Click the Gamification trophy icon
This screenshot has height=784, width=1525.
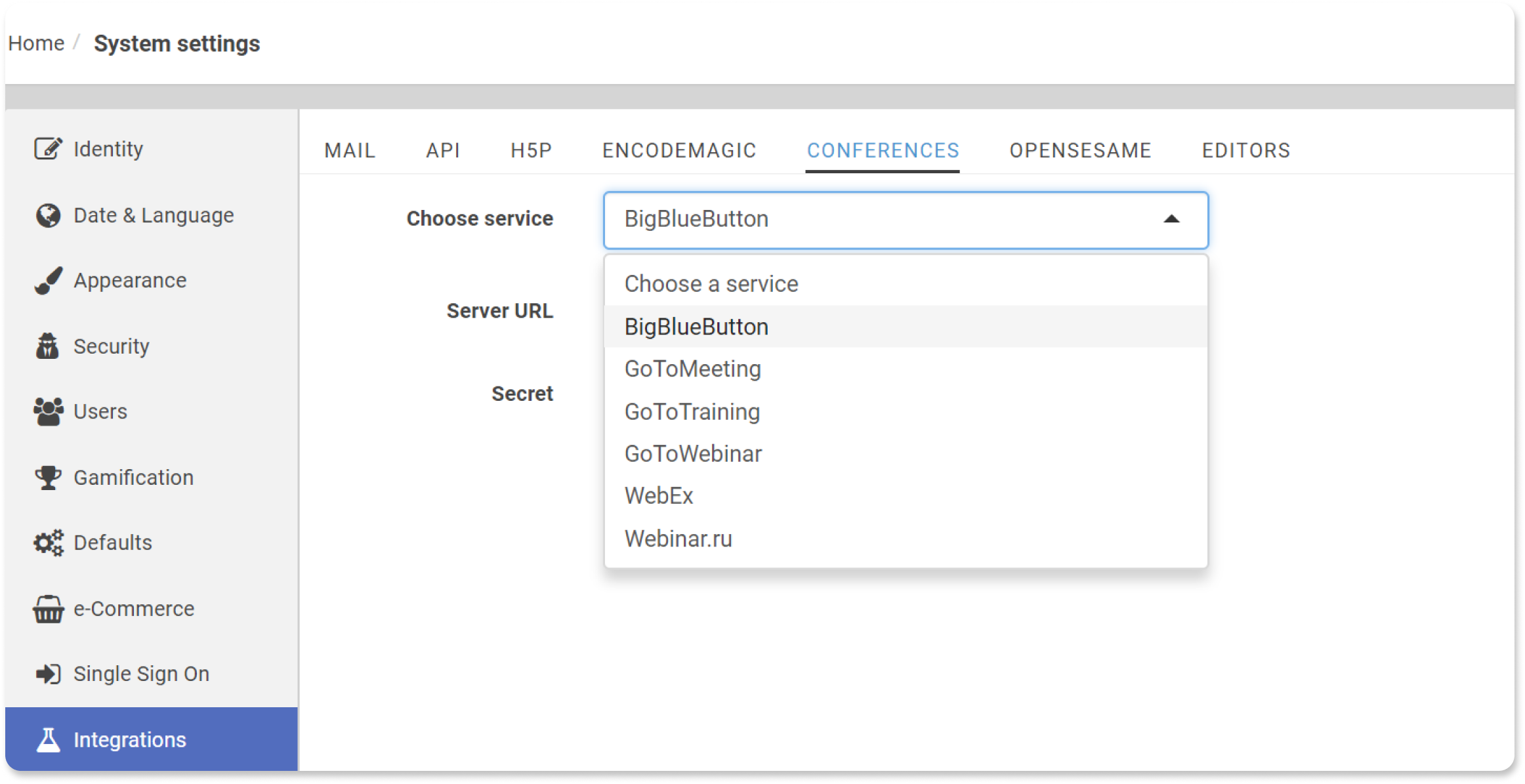point(49,477)
